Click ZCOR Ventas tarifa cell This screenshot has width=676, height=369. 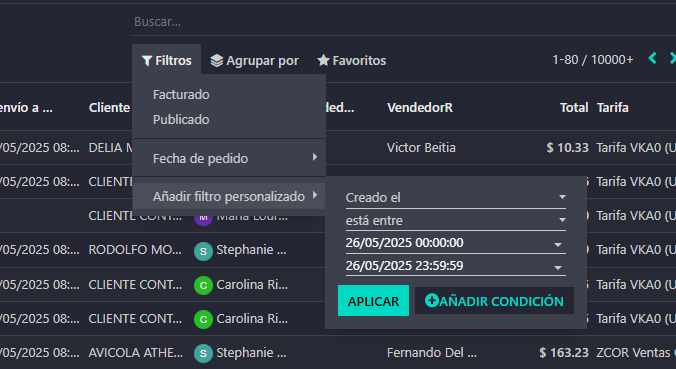pyautogui.click(x=636, y=353)
